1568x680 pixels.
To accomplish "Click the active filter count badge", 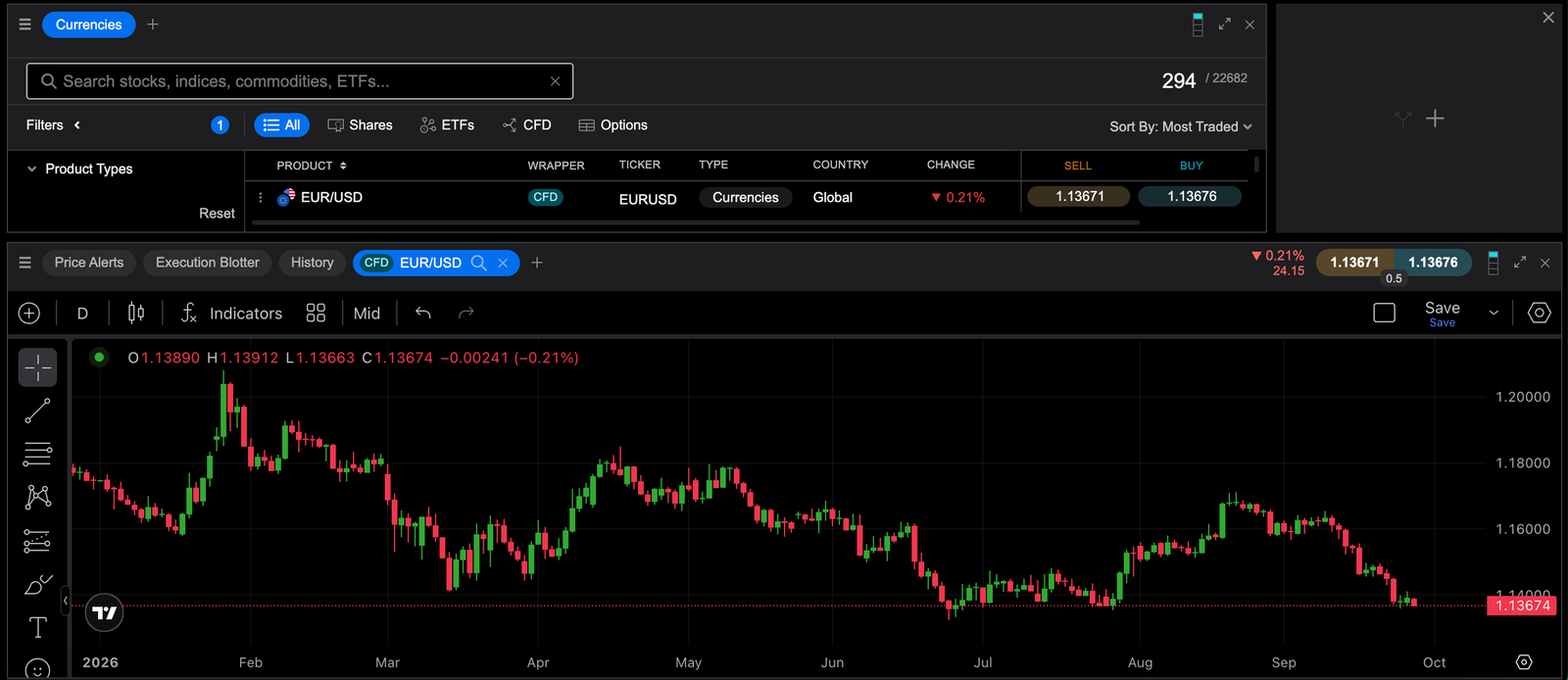I will pyautogui.click(x=220, y=125).
